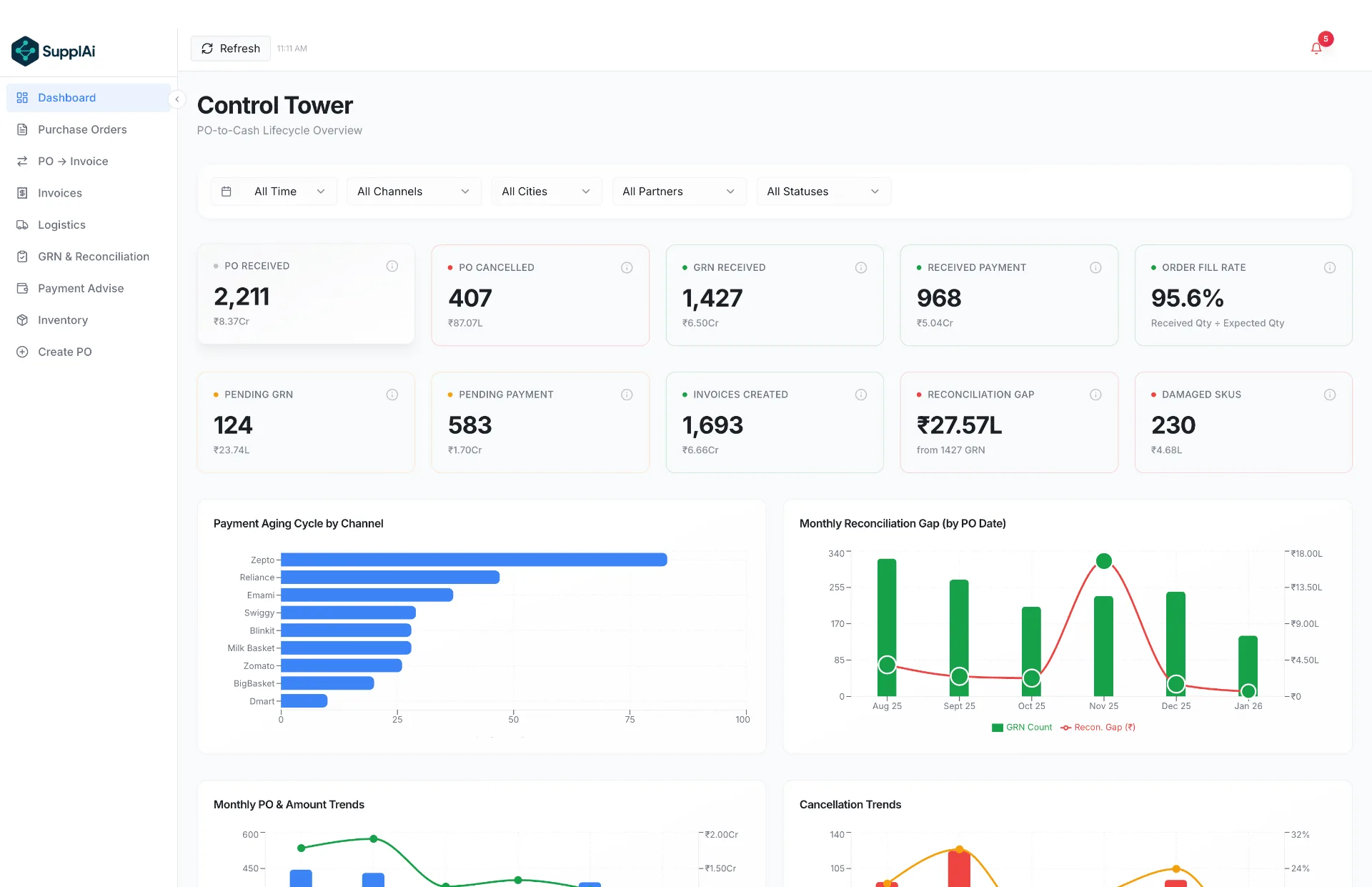Open the All Time date dropdown
This screenshot has width=1372, height=887.
[x=274, y=192]
